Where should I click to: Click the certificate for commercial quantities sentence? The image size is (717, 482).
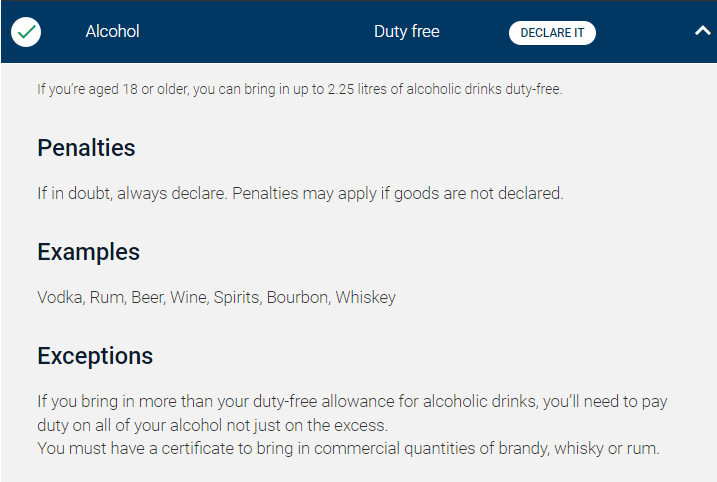click(348, 448)
